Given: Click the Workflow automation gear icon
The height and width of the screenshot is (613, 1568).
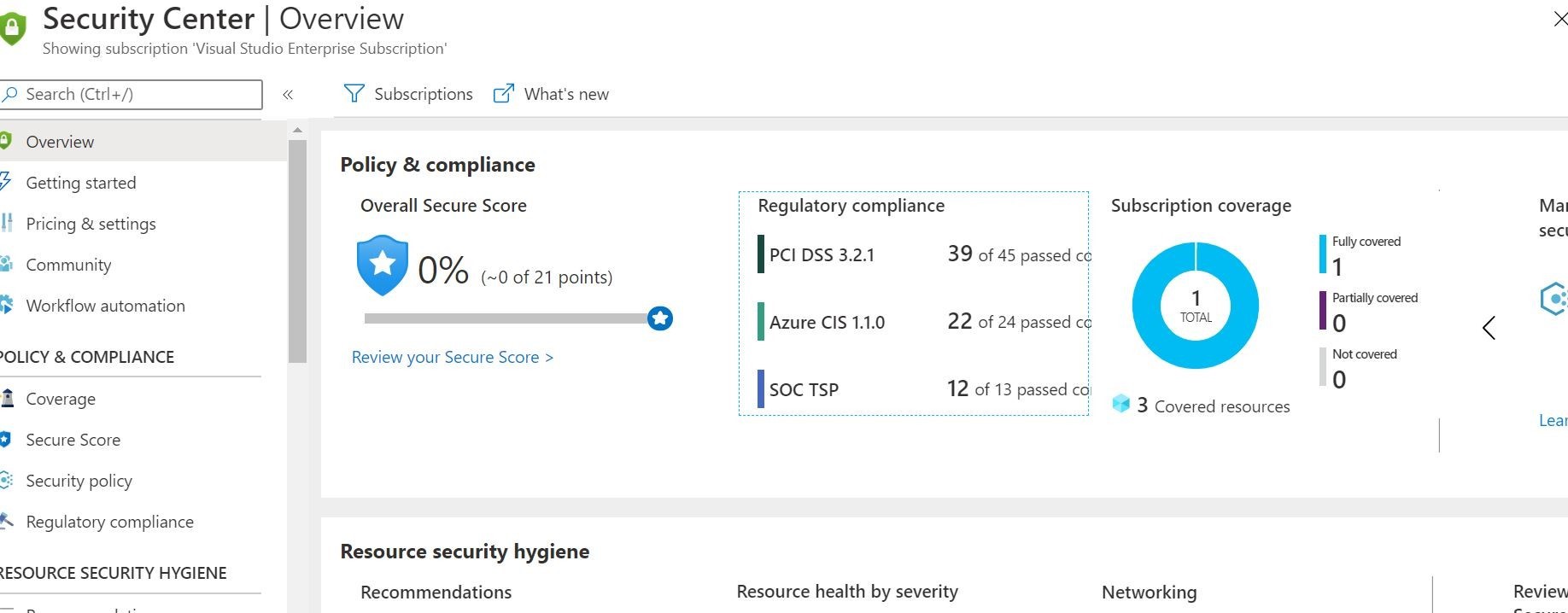Looking at the screenshot, I should coord(6,305).
